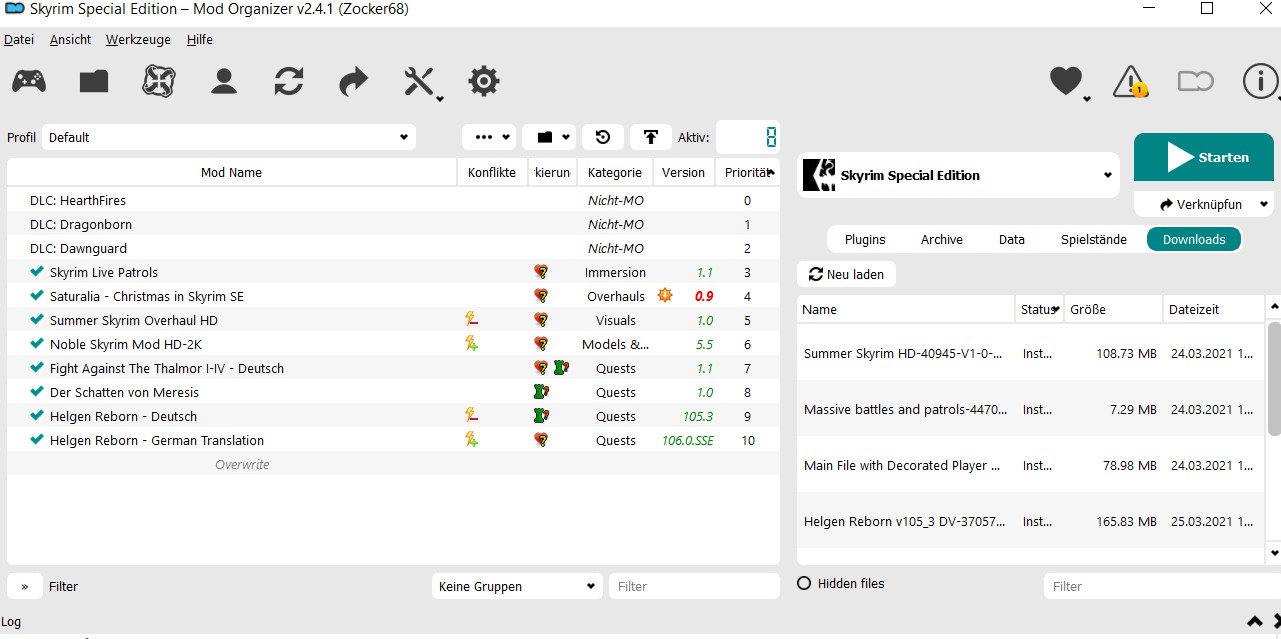Viewport: 1281px width, 639px height.
Task: Click the Neu laden button
Action: (846, 274)
